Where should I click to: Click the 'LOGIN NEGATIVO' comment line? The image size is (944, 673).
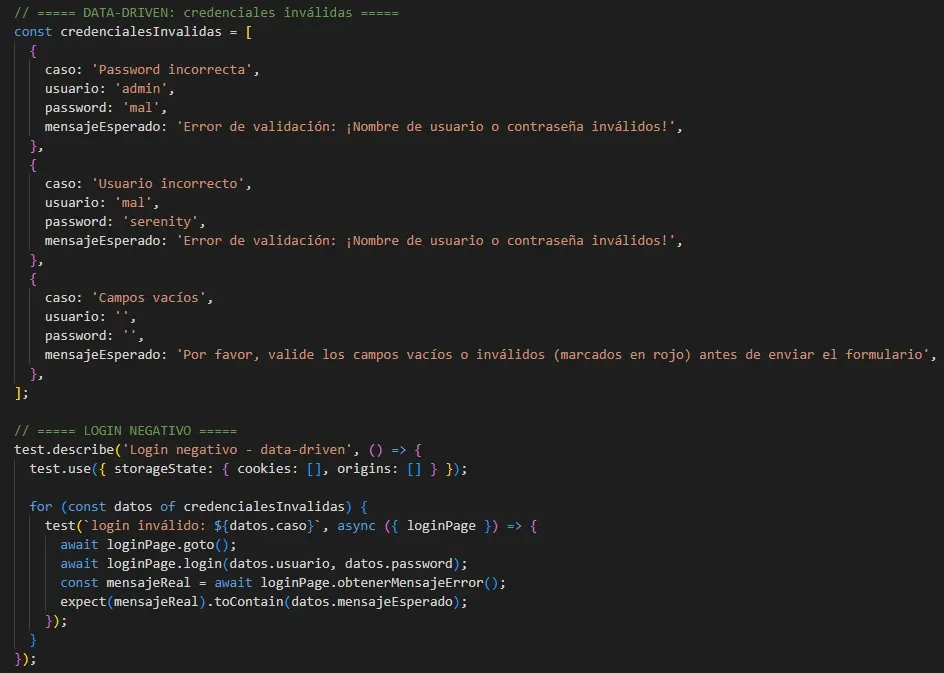click(125, 431)
